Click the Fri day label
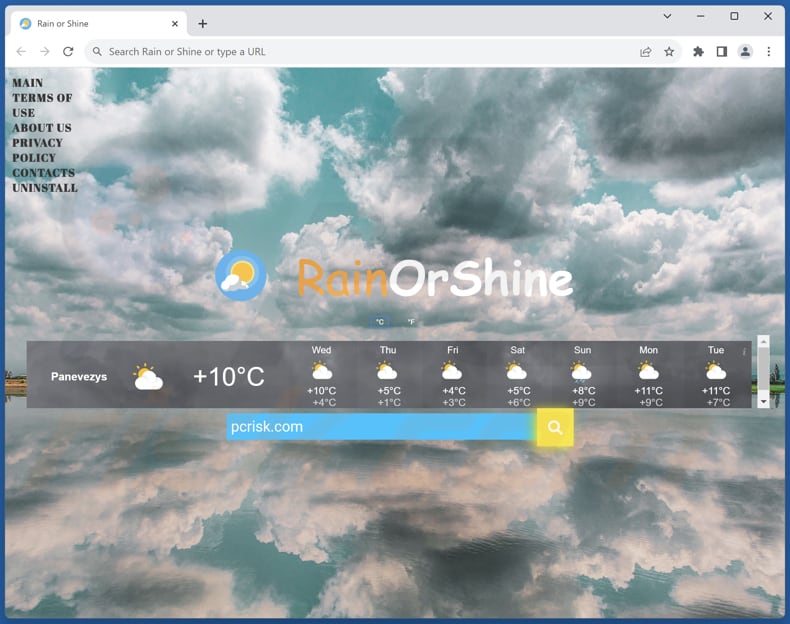The width and height of the screenshot is (790, 624). 452,350
